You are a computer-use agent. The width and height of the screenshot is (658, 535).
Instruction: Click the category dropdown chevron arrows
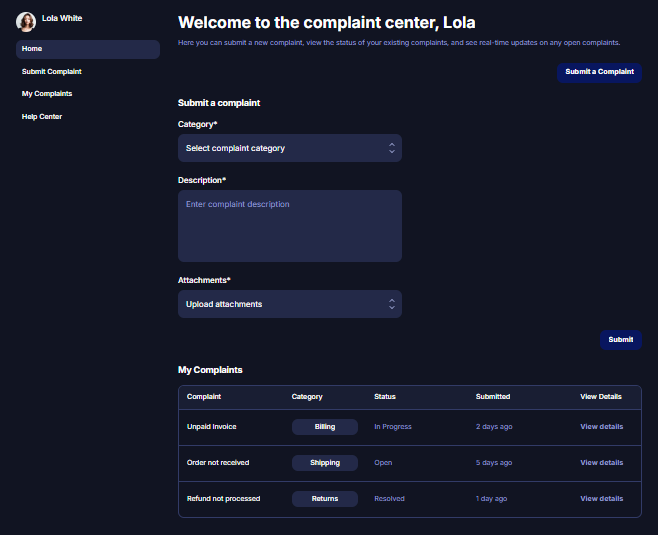point(392,148)
